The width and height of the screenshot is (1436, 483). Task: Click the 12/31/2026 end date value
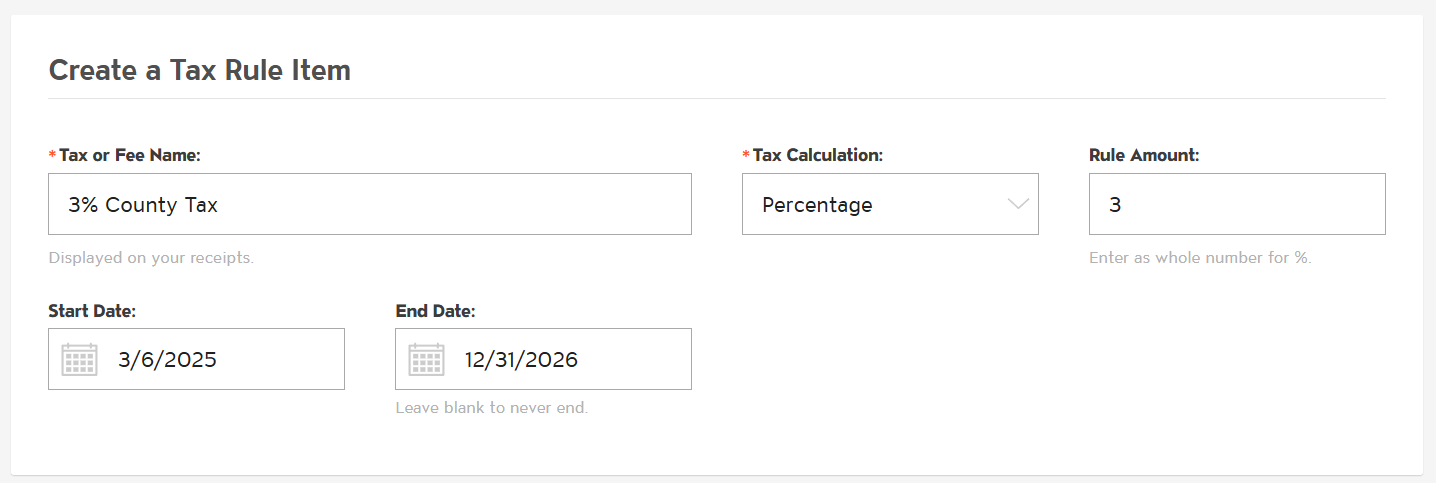point(521,359)
